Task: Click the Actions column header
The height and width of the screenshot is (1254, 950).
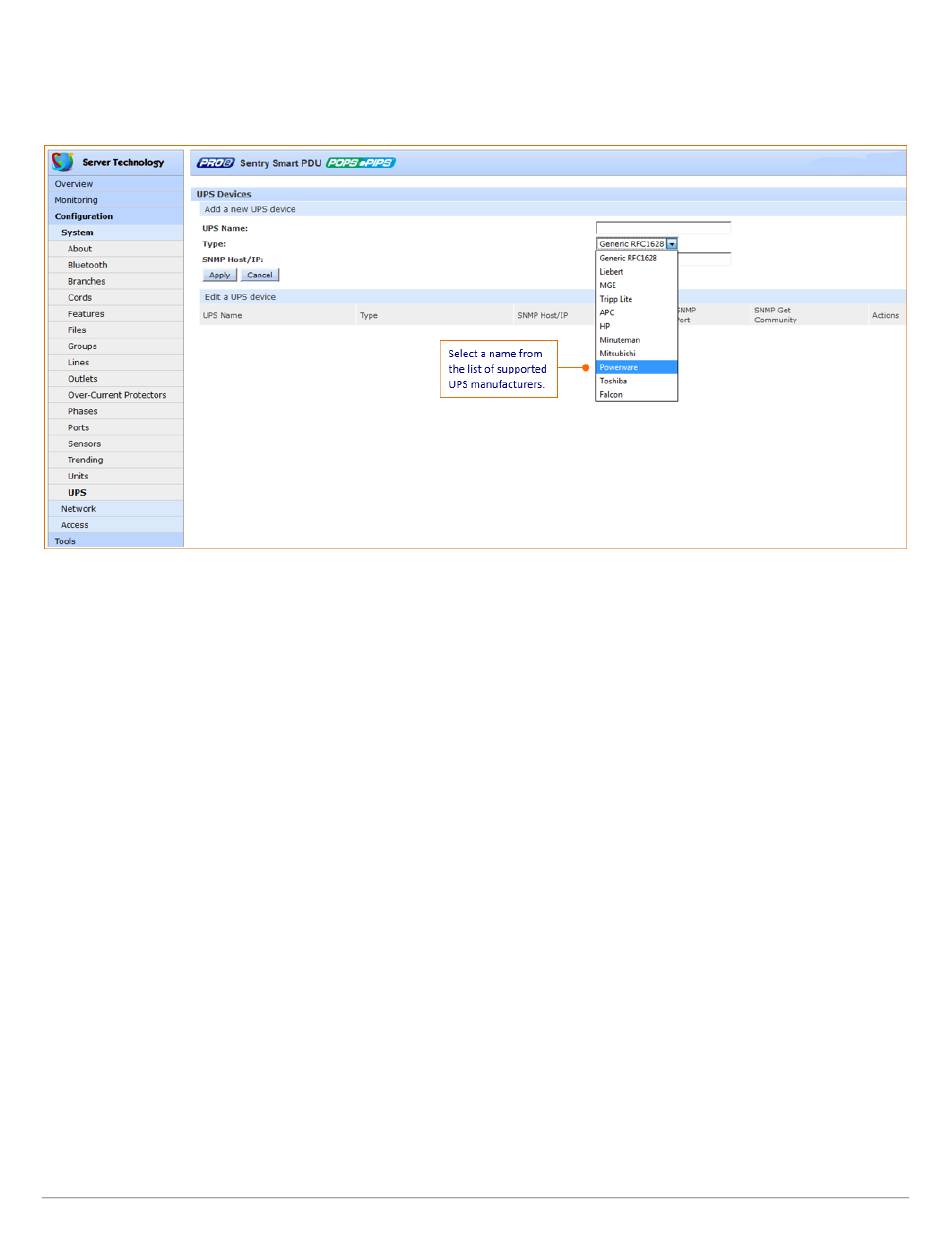Action: 885,315
